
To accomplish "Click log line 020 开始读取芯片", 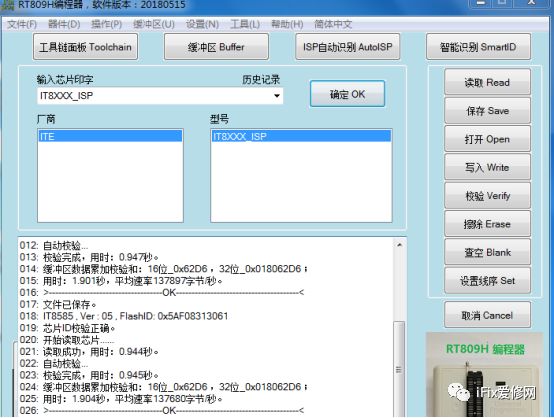I will tap(67, 340).
